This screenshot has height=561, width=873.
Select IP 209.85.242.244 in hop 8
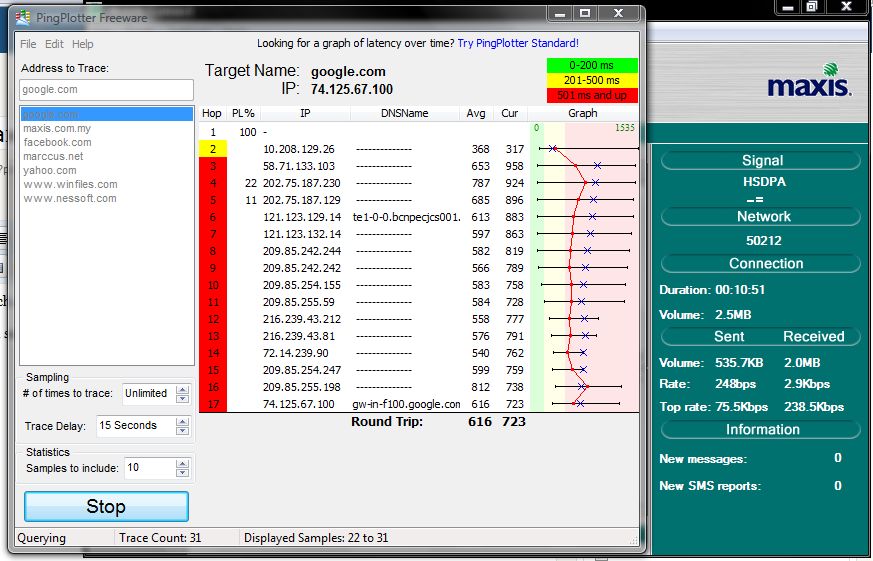(x=302, y=251)
